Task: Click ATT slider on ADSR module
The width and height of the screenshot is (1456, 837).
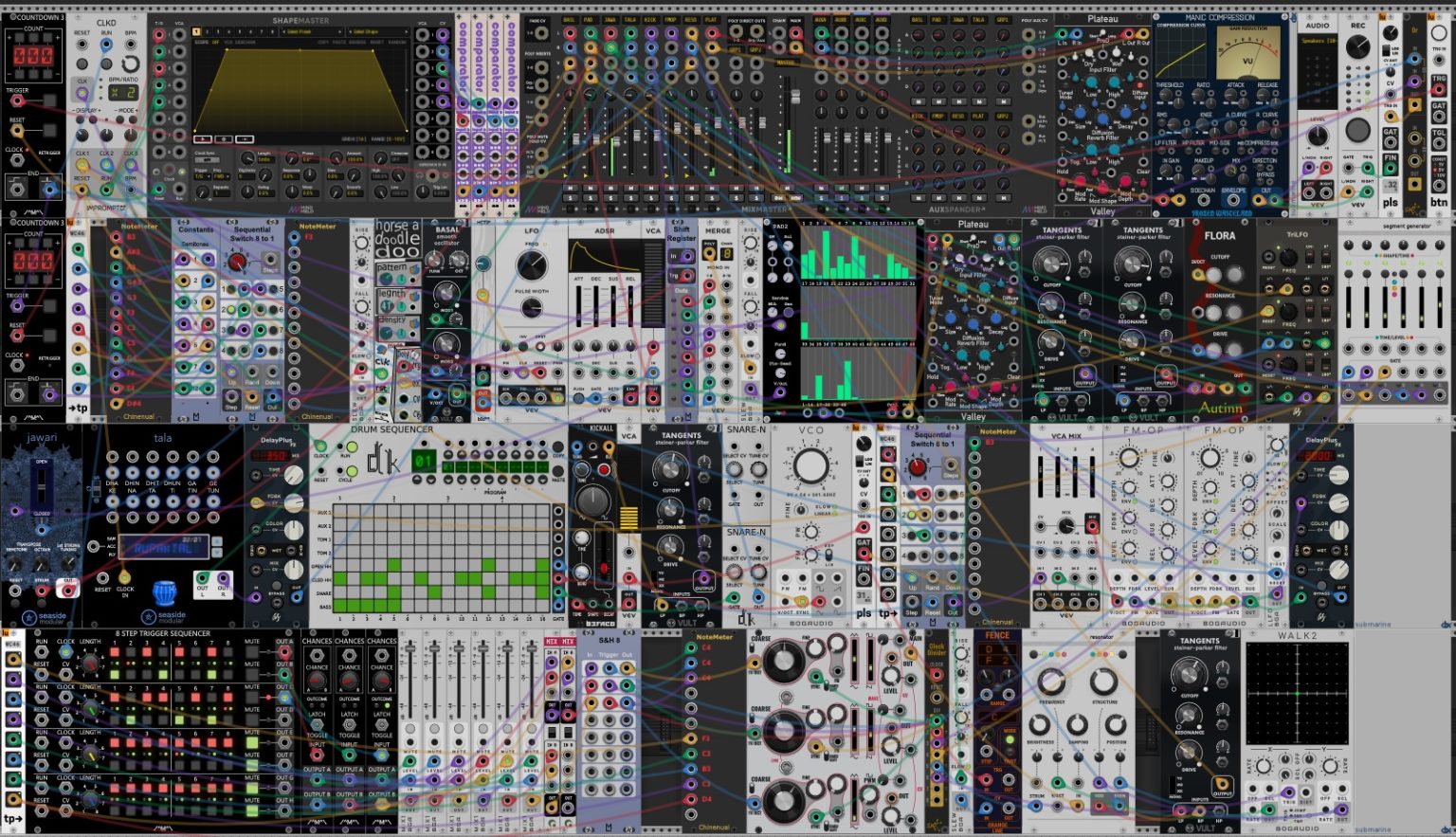Action: pos(579,304)
